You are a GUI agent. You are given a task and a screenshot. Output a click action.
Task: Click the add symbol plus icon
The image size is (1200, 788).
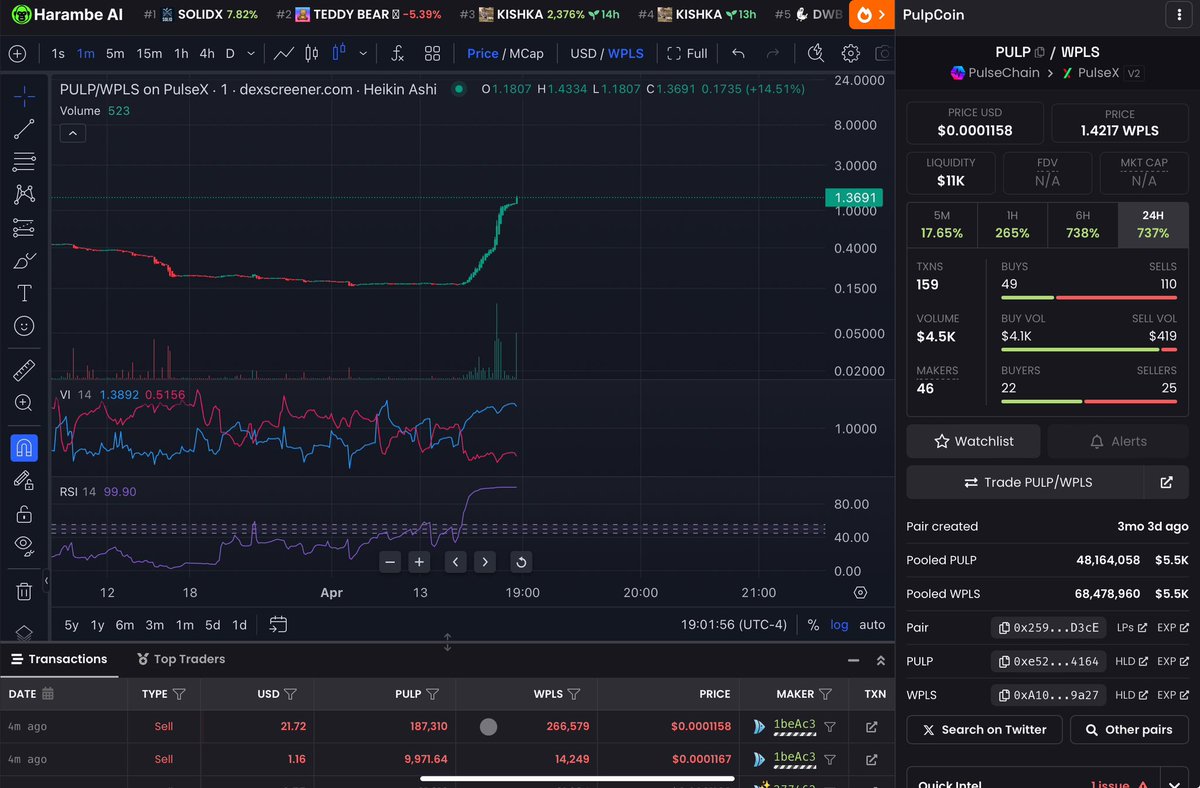[17, 53]
